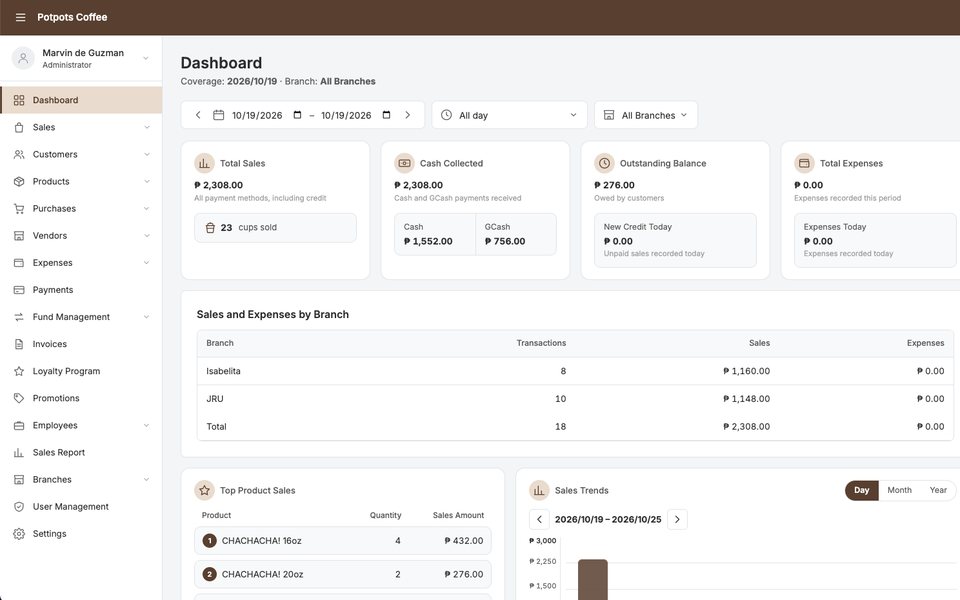Open the All day time dropdown

coord(509,115)
